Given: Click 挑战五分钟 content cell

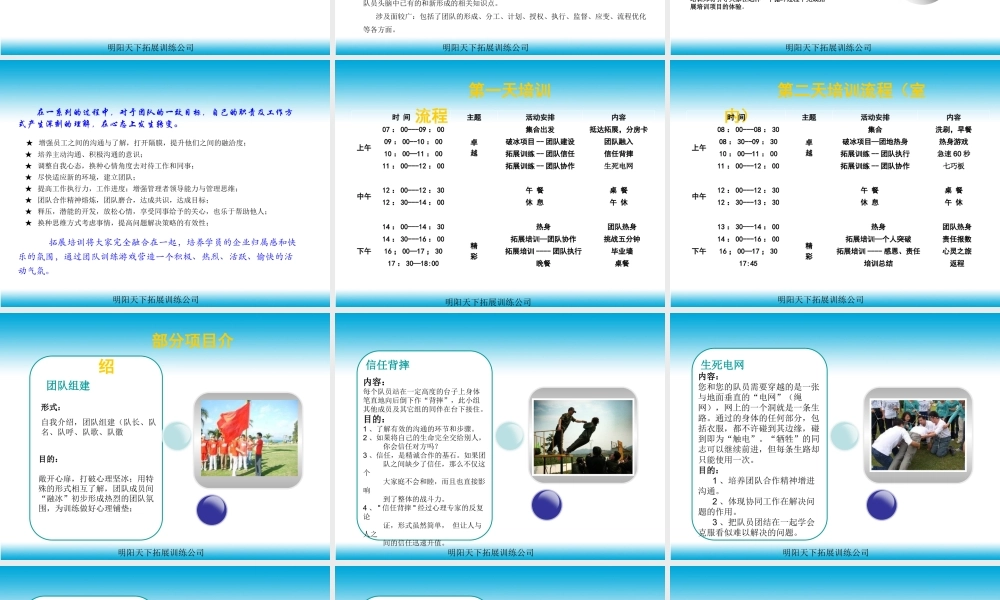Looking at the screenshot, I should [x=622, y=239].
